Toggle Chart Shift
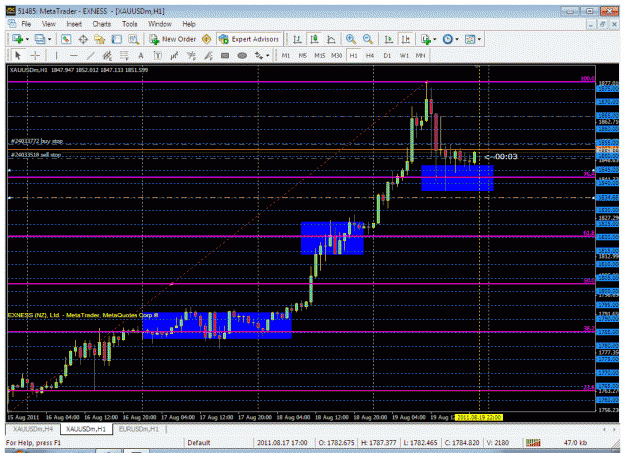 click(x=406, y=39)
